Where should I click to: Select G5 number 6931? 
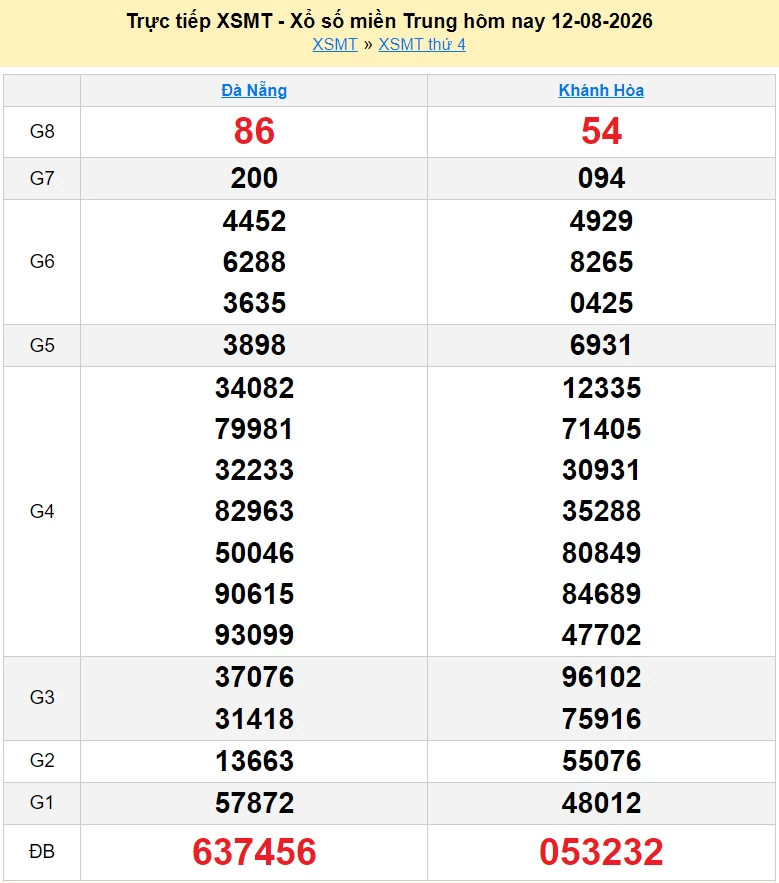pyautogui.click(x=601, y=345)
